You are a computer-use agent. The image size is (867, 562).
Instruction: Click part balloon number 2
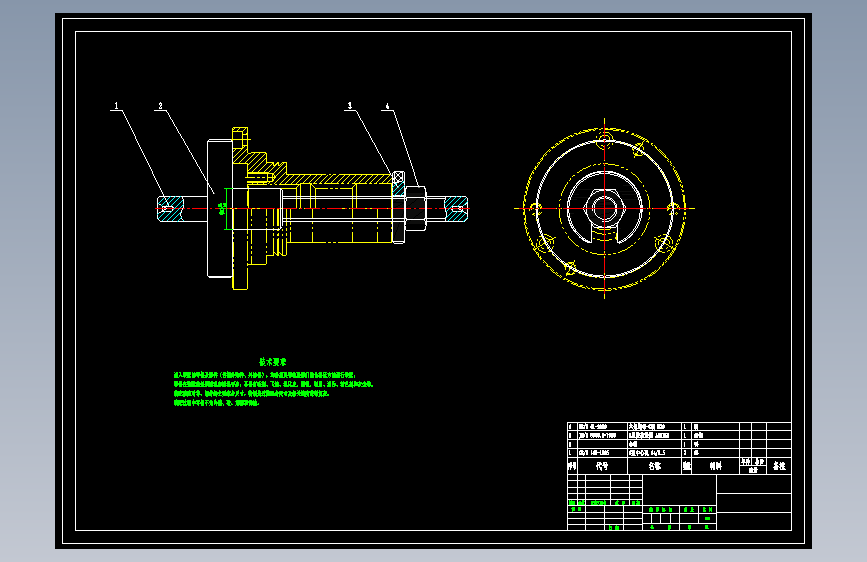click(x=160, y=106)
